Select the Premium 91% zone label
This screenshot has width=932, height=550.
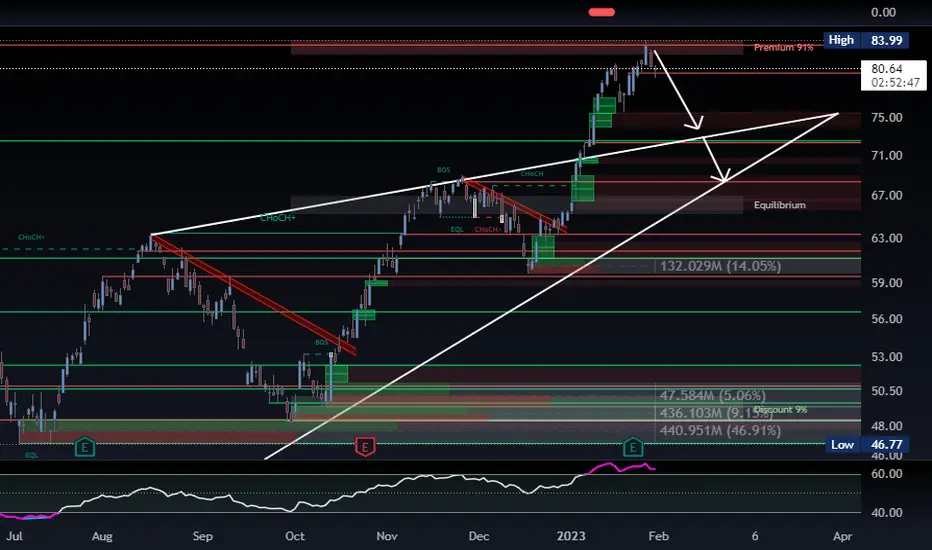pyautogui.click(x=783, y=47)
